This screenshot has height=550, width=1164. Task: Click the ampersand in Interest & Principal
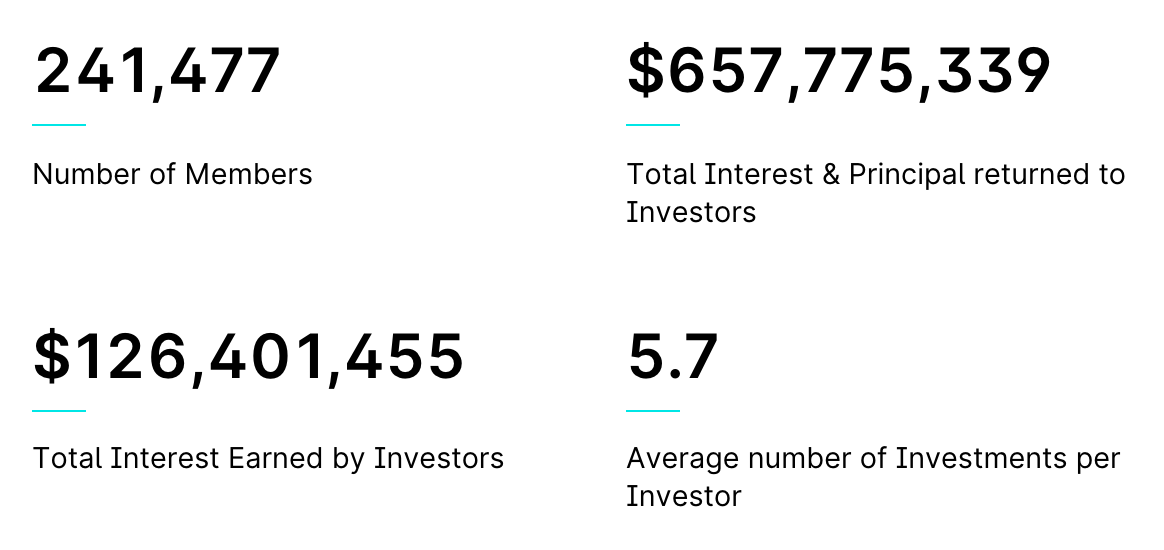(831, 175)
